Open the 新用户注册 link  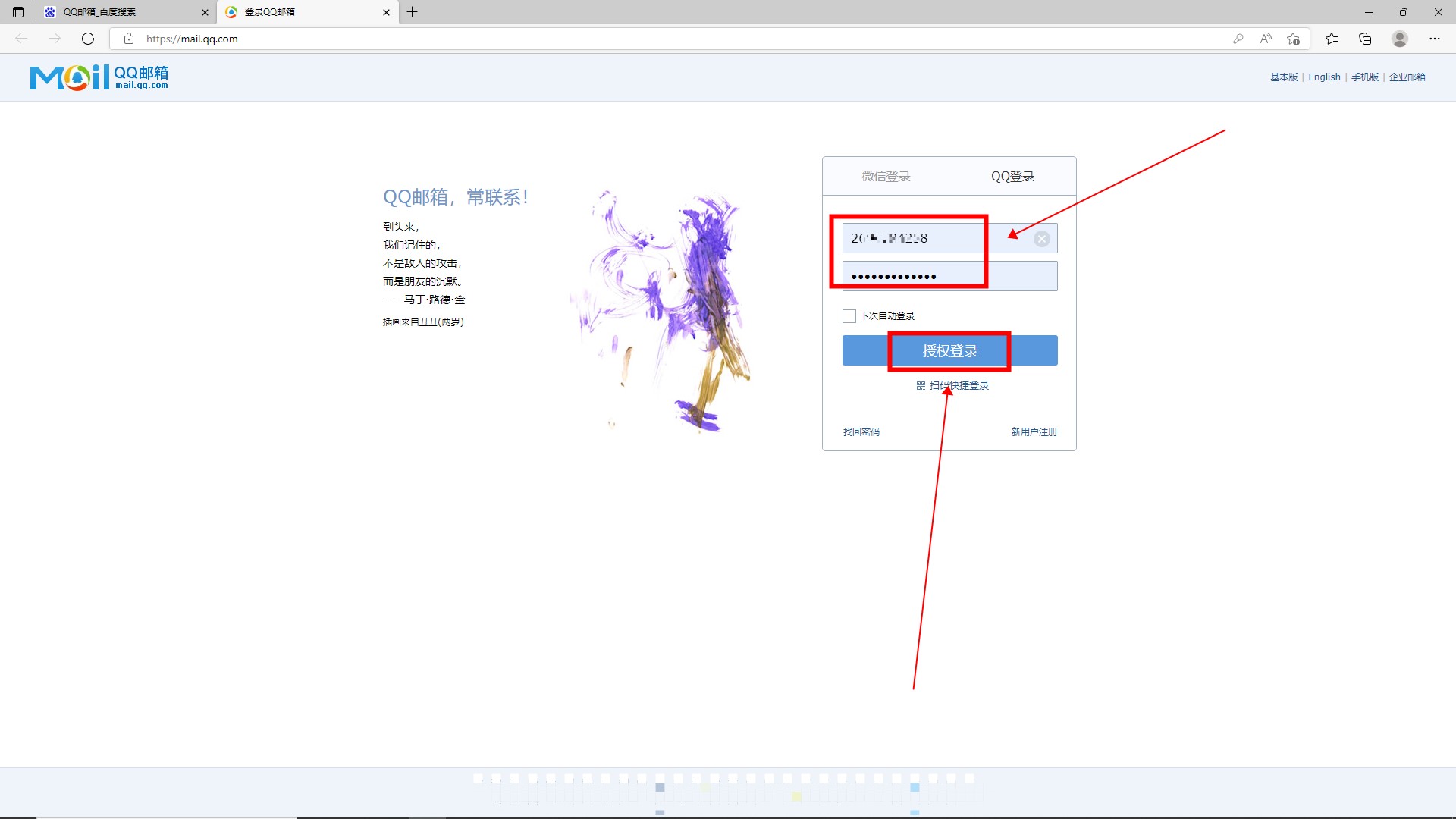1034,432
